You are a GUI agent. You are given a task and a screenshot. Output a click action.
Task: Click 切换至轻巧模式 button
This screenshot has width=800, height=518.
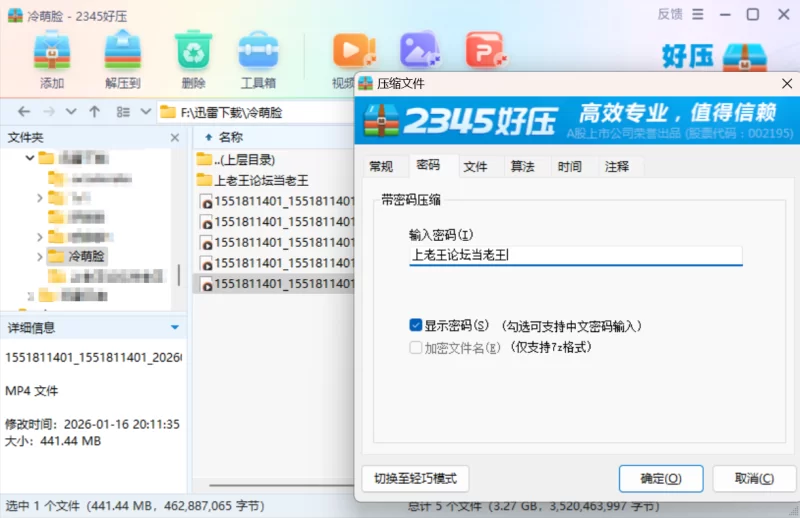point(415,478)
